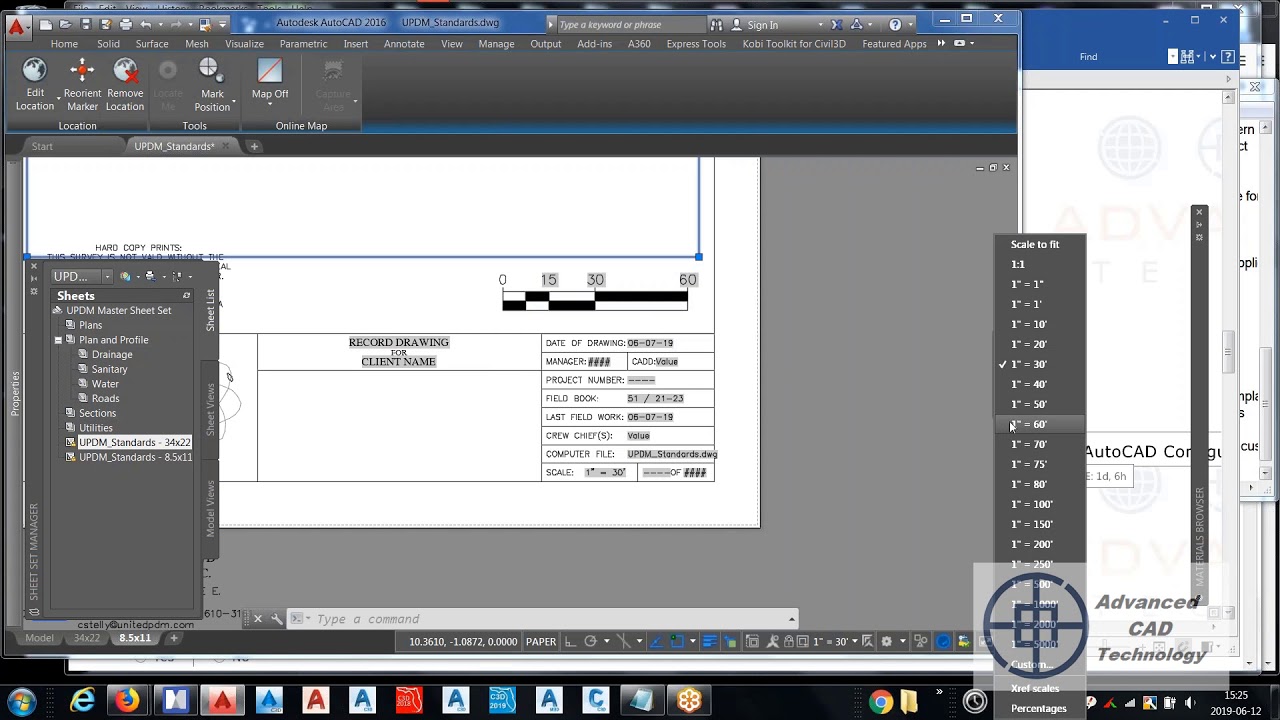Open the sheet set name dropdown UPD...
The width and height of the screenshot is (1280, 720).
pyautogui.click(x=82, y=276)
